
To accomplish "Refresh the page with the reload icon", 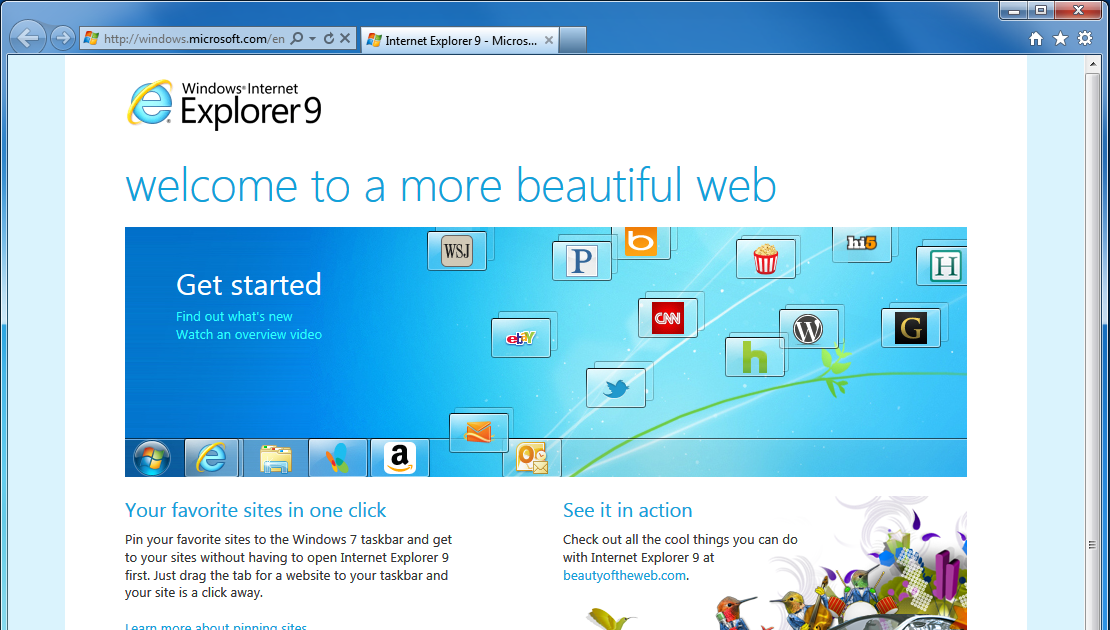I will pos(328,38).
